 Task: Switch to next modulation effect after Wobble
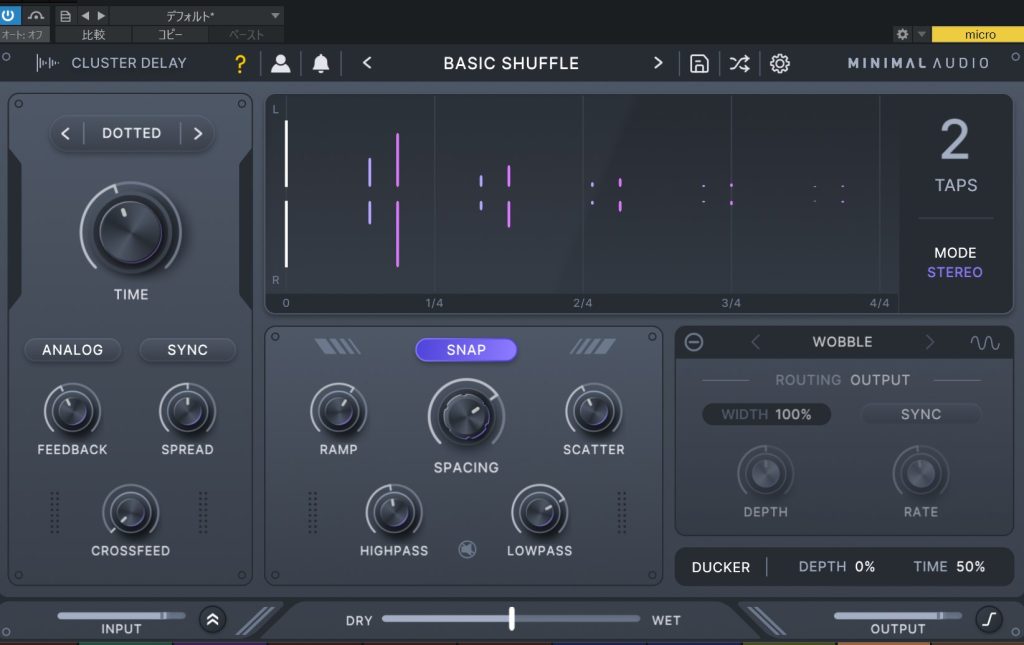[x=930, y=342]
